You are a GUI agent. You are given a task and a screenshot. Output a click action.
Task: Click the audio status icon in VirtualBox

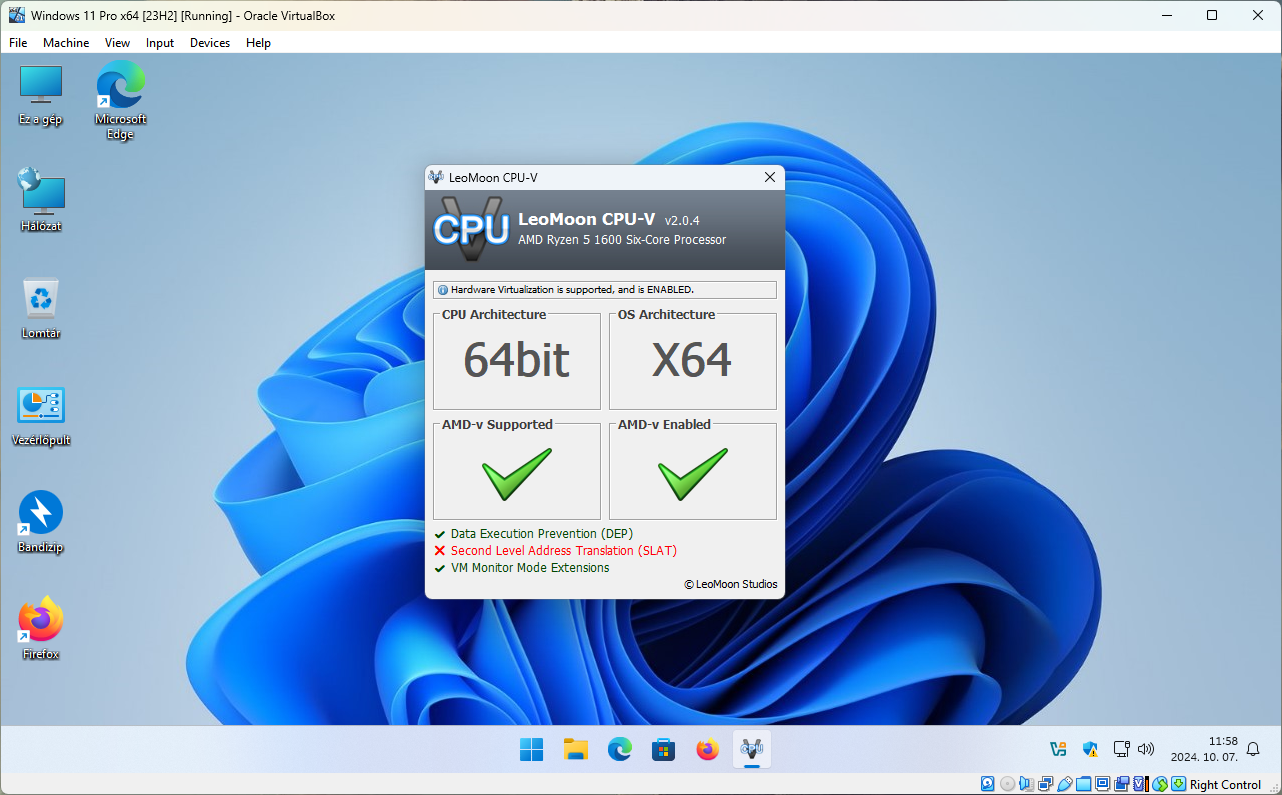point(1027,784)
